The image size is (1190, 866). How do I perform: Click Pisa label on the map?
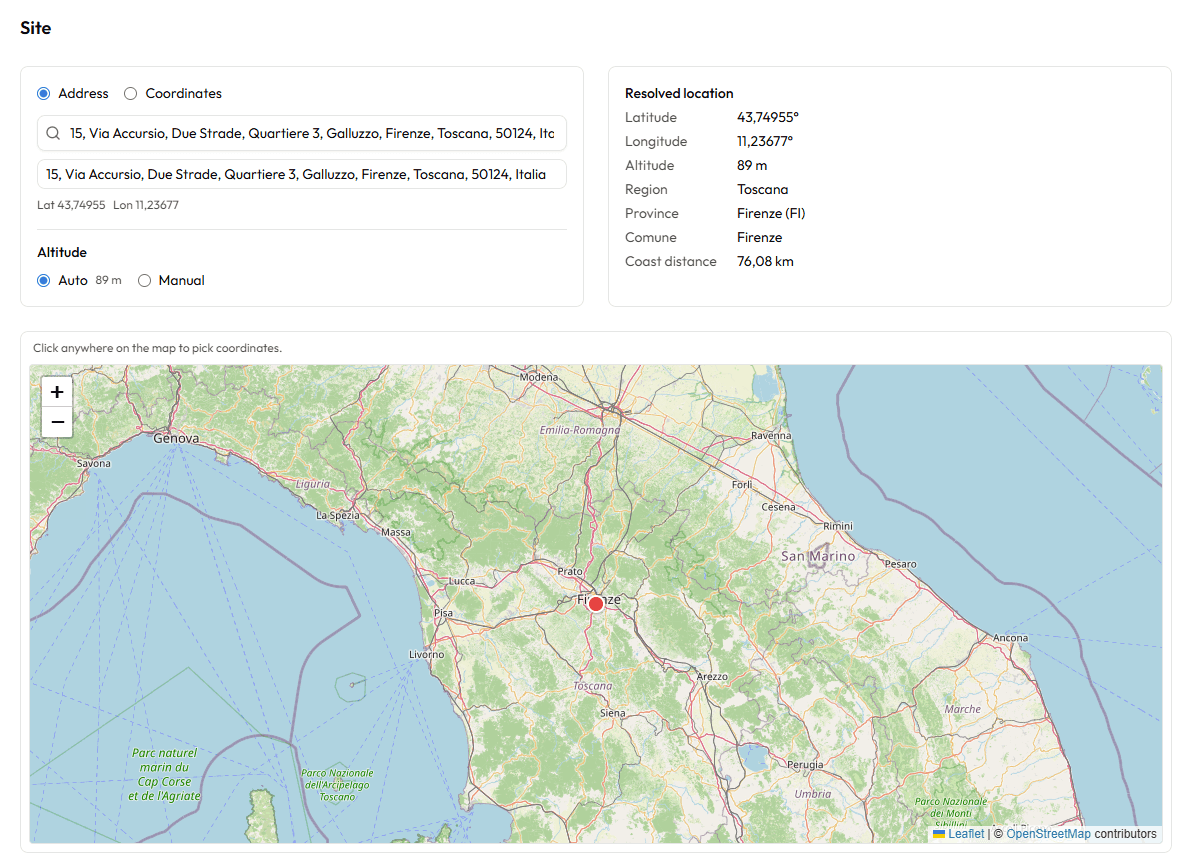tap(443, 613)
